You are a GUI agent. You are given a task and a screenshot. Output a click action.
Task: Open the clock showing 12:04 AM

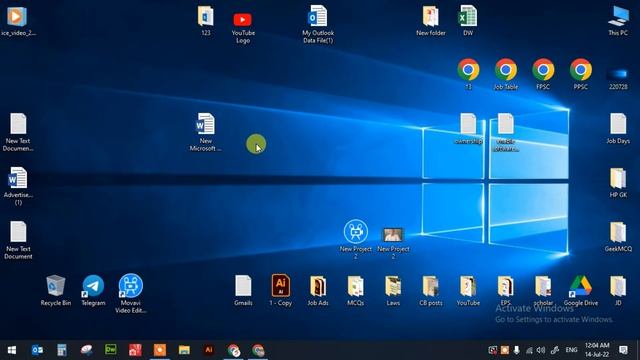(x=597, y=350)
